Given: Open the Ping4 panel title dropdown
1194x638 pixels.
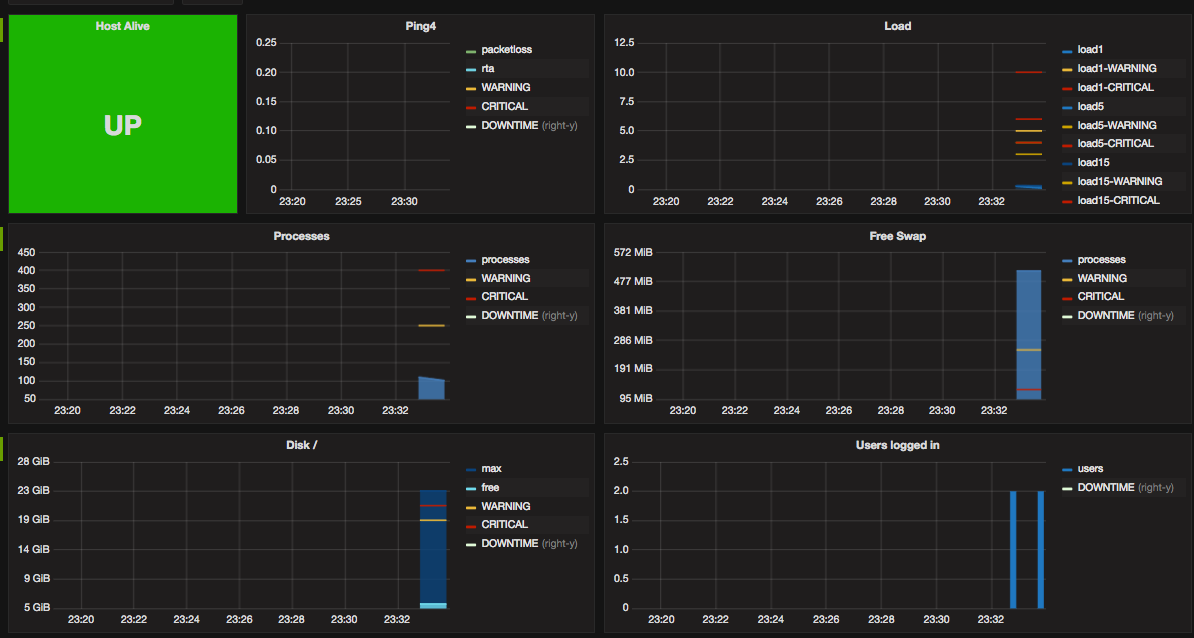Looking at the screenshot, I should 420,26.
